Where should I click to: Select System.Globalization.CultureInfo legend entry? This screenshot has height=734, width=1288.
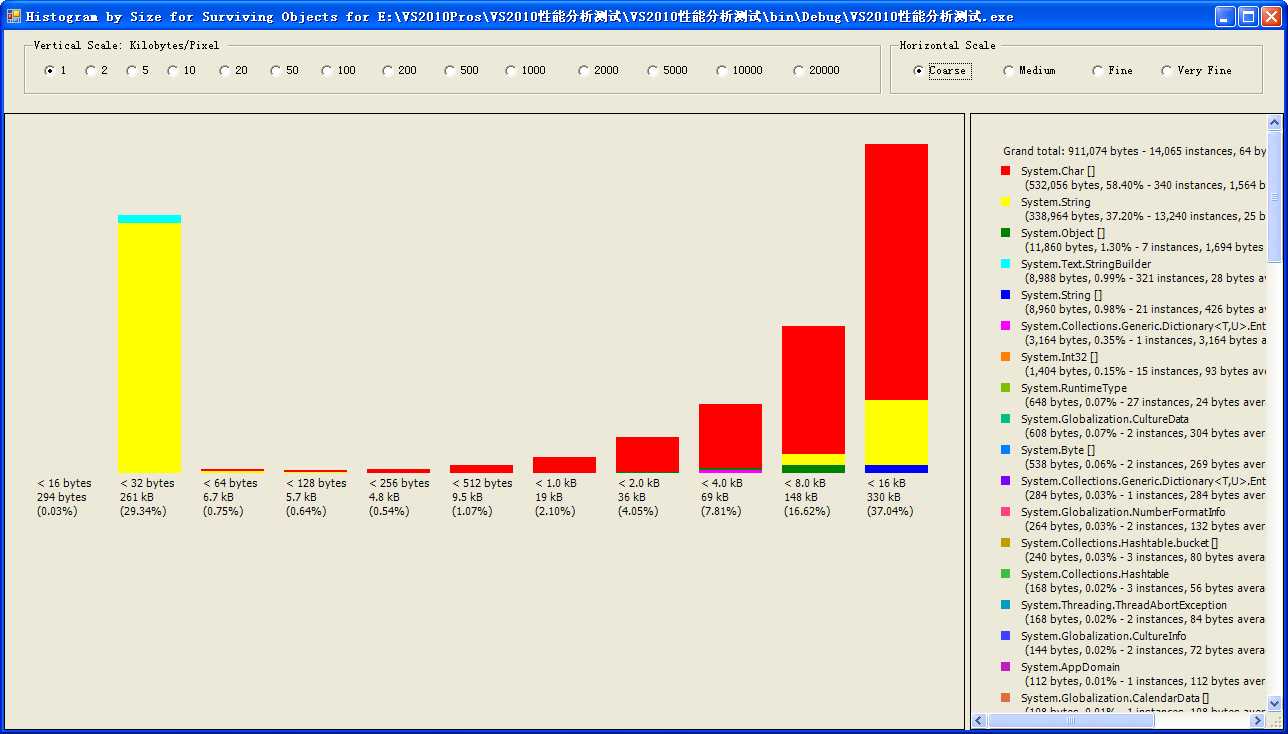pyautogui.click(x=1104, y=637)
